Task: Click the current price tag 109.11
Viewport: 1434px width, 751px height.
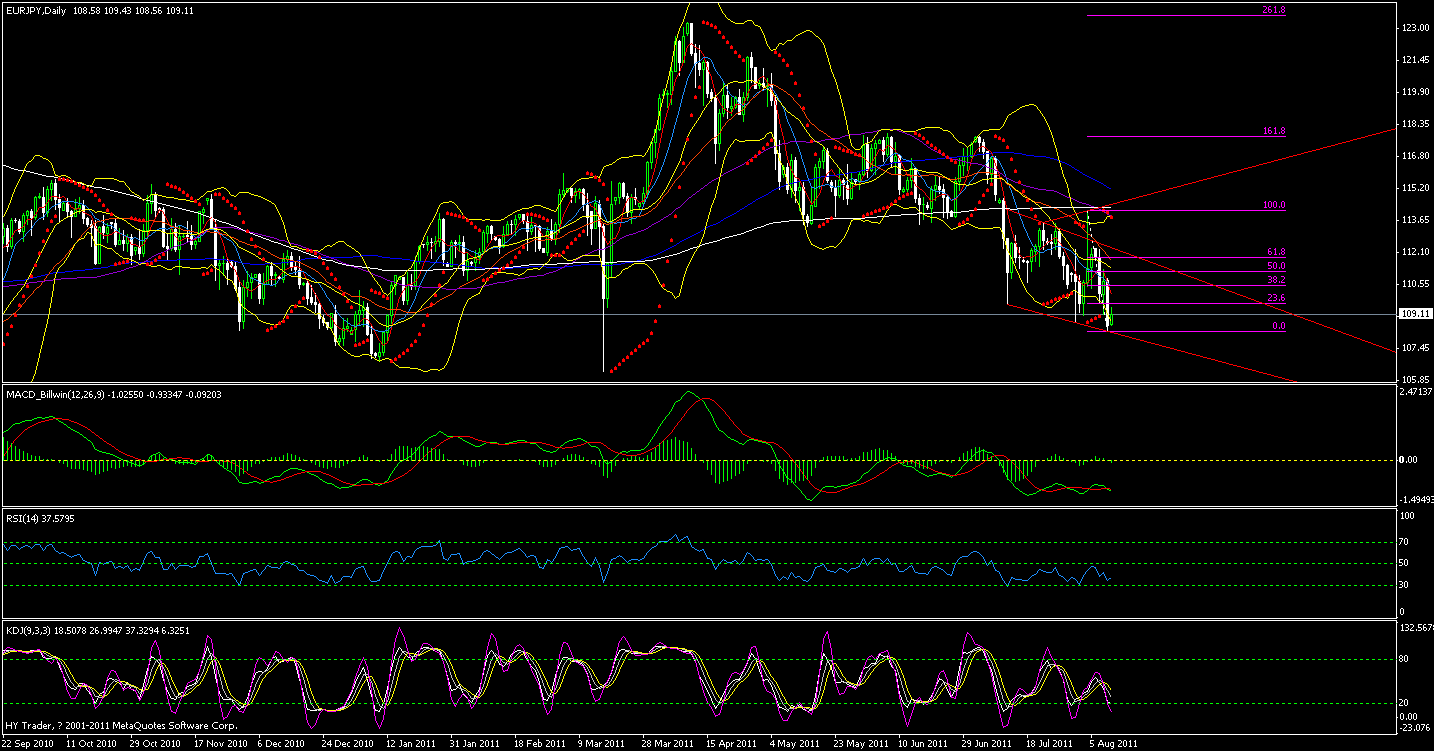Action: pos(1416,313)
